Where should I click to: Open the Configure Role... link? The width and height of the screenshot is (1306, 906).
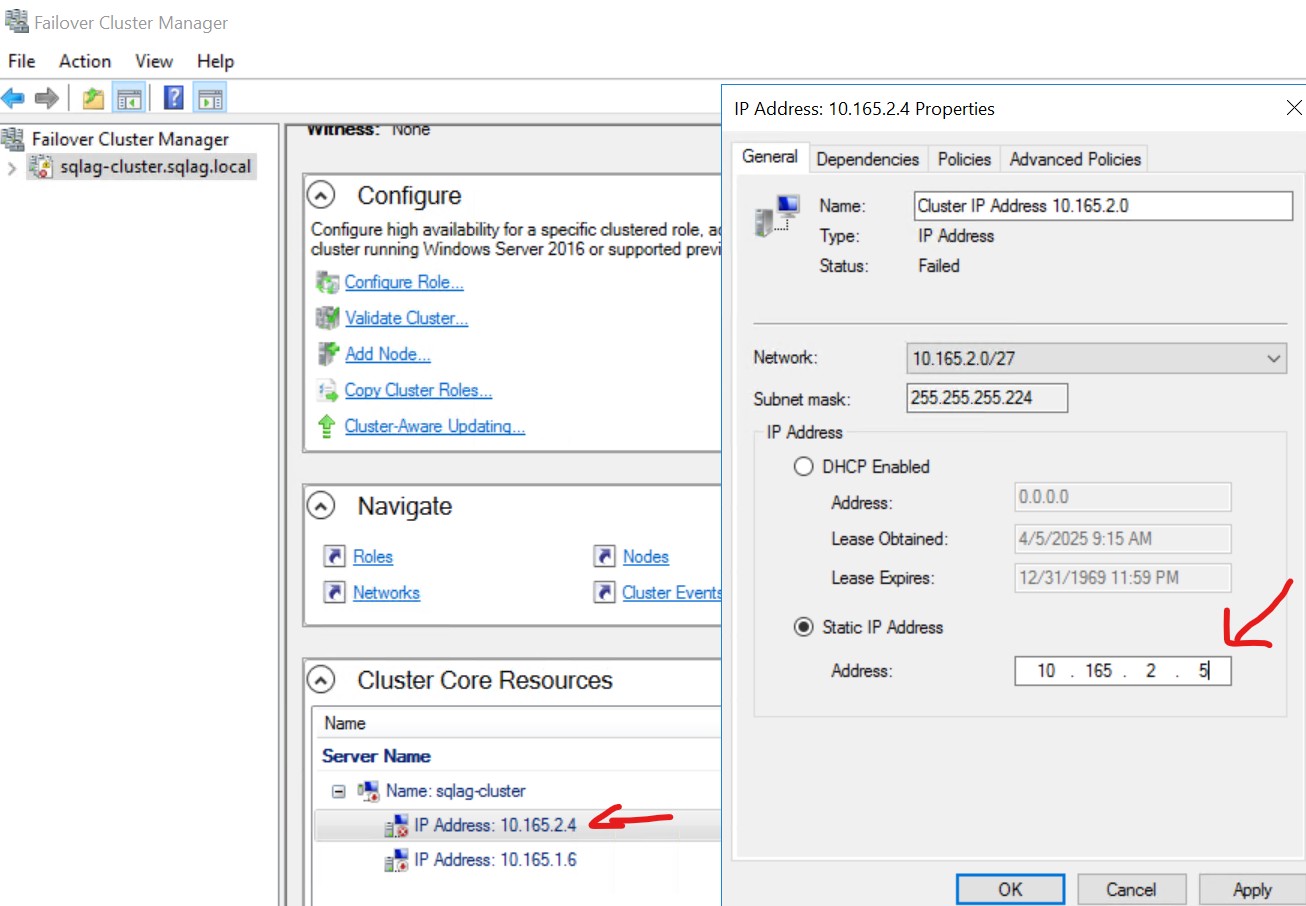coord(404,282)
